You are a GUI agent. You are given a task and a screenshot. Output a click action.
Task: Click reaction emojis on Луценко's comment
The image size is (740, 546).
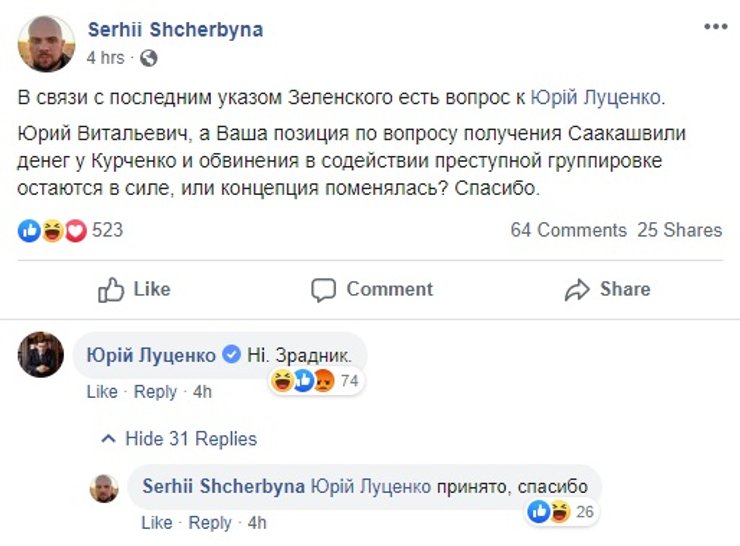[302, 381]
